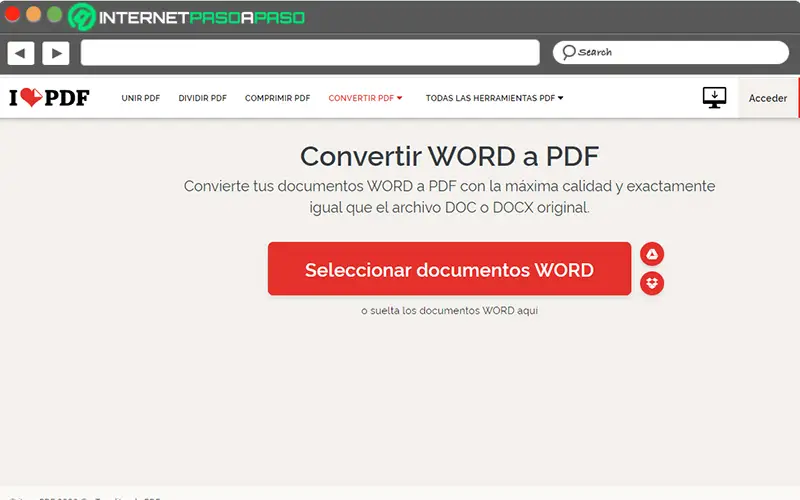Open the desktop app download icon
Screen dimensions: 800x500
(714, 97)
